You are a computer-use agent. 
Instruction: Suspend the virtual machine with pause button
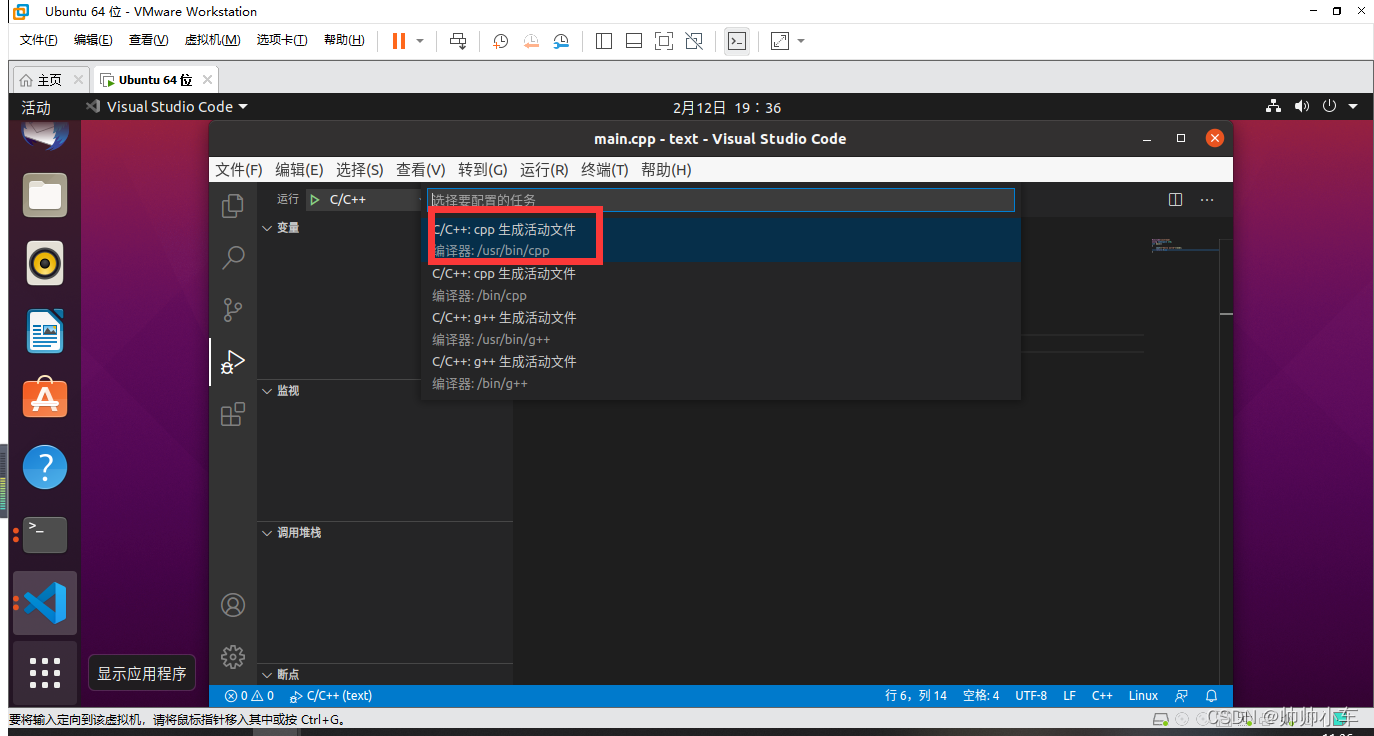click(398, 41)
